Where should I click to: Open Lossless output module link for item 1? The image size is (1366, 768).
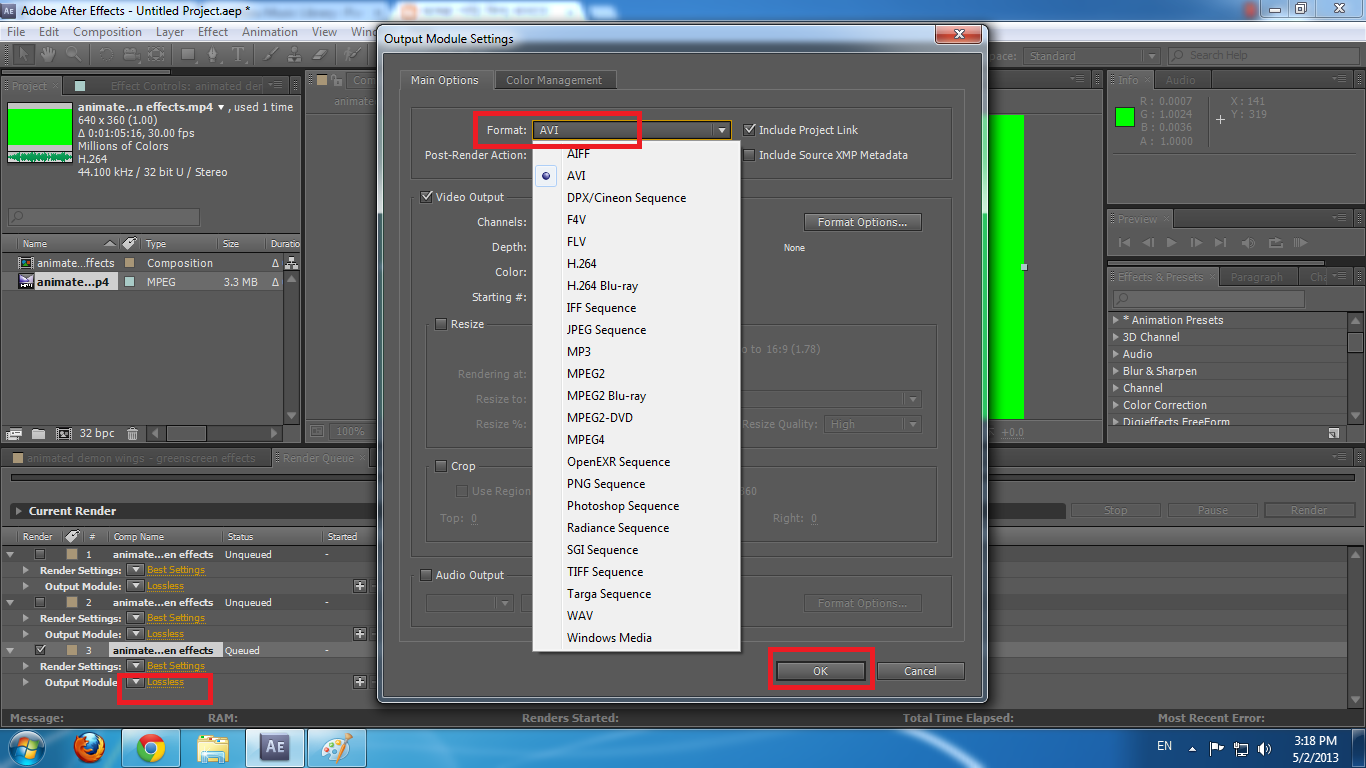[x=165, y=586]
